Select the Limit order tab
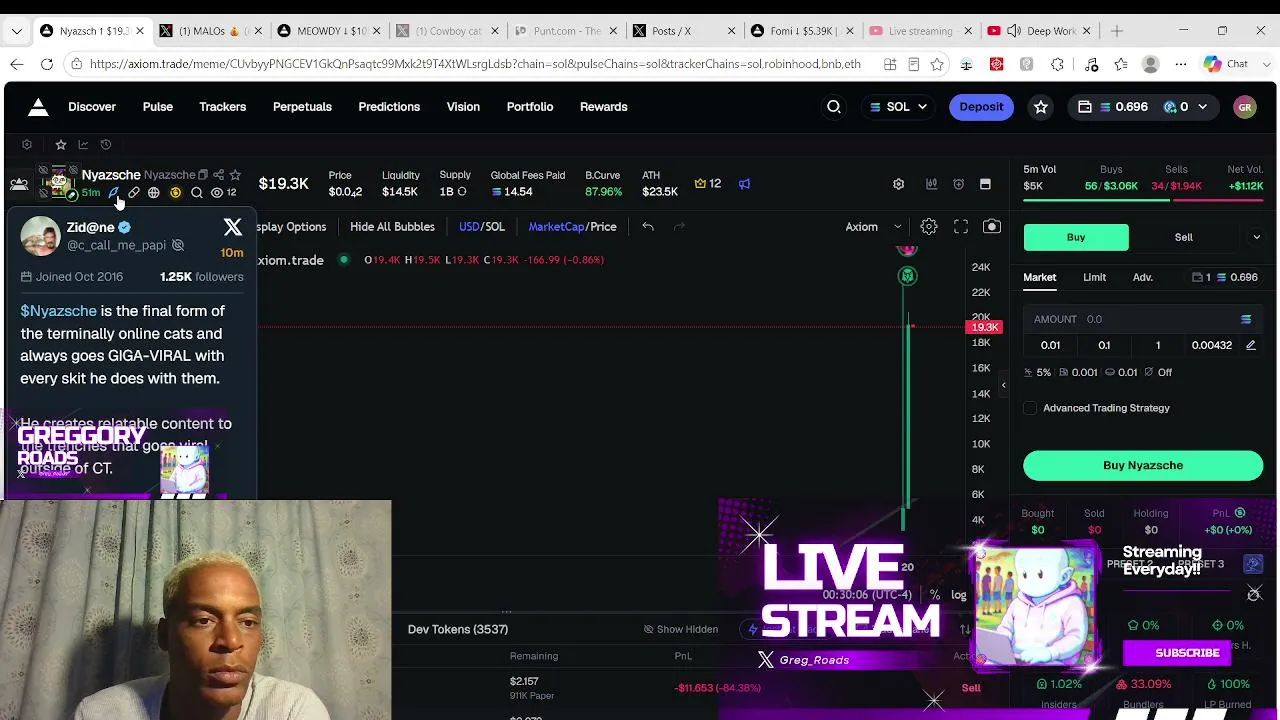Viewport: 1280px width, 720px height. (1094, 277)
